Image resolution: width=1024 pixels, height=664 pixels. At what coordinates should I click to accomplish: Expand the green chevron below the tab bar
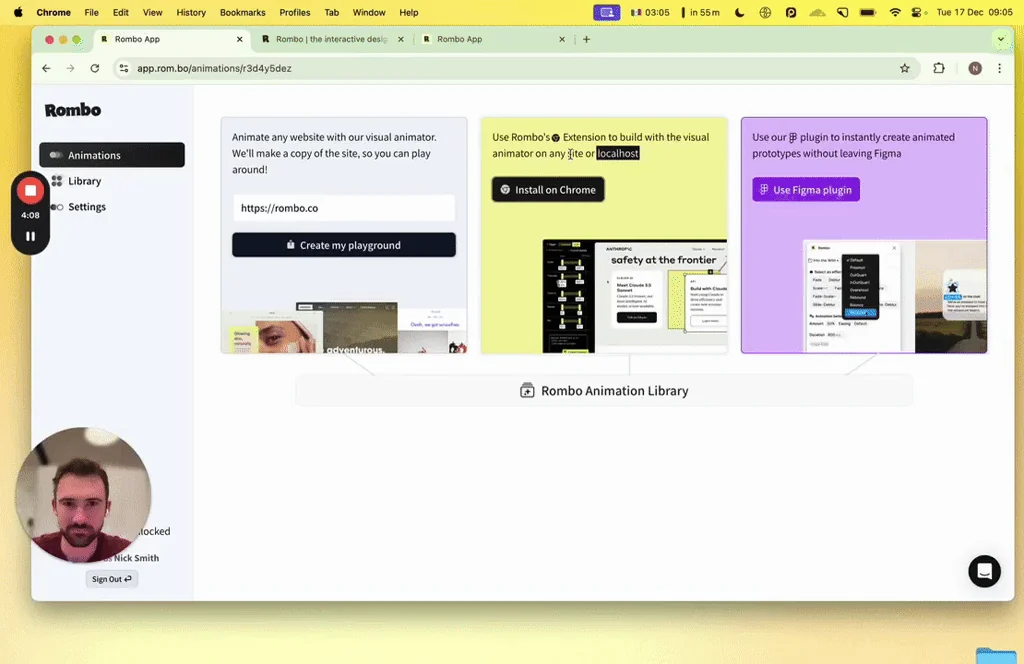pyautogui.click(x=1000, y=40)
